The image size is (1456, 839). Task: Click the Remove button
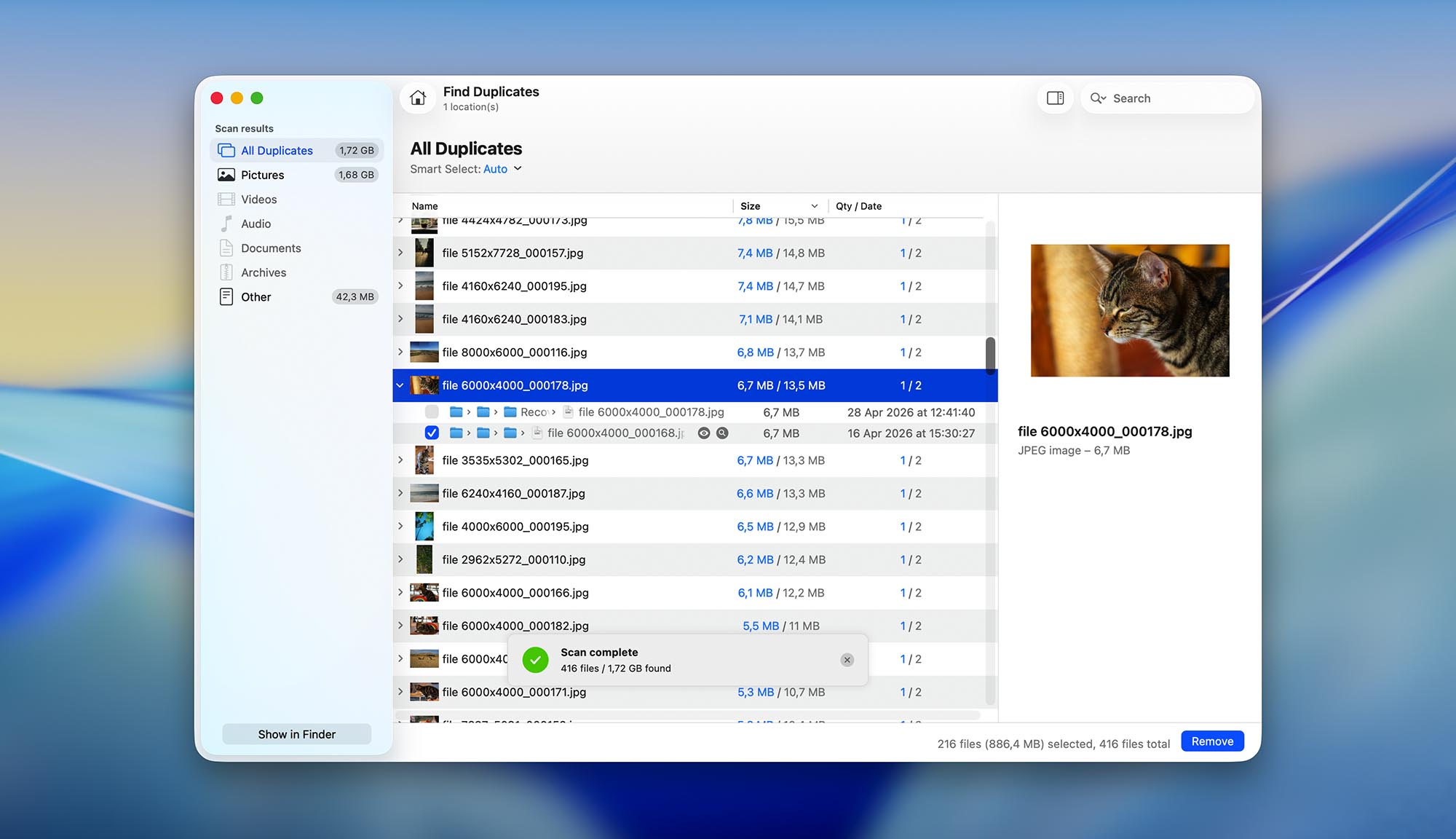[x=1211, y=741]
